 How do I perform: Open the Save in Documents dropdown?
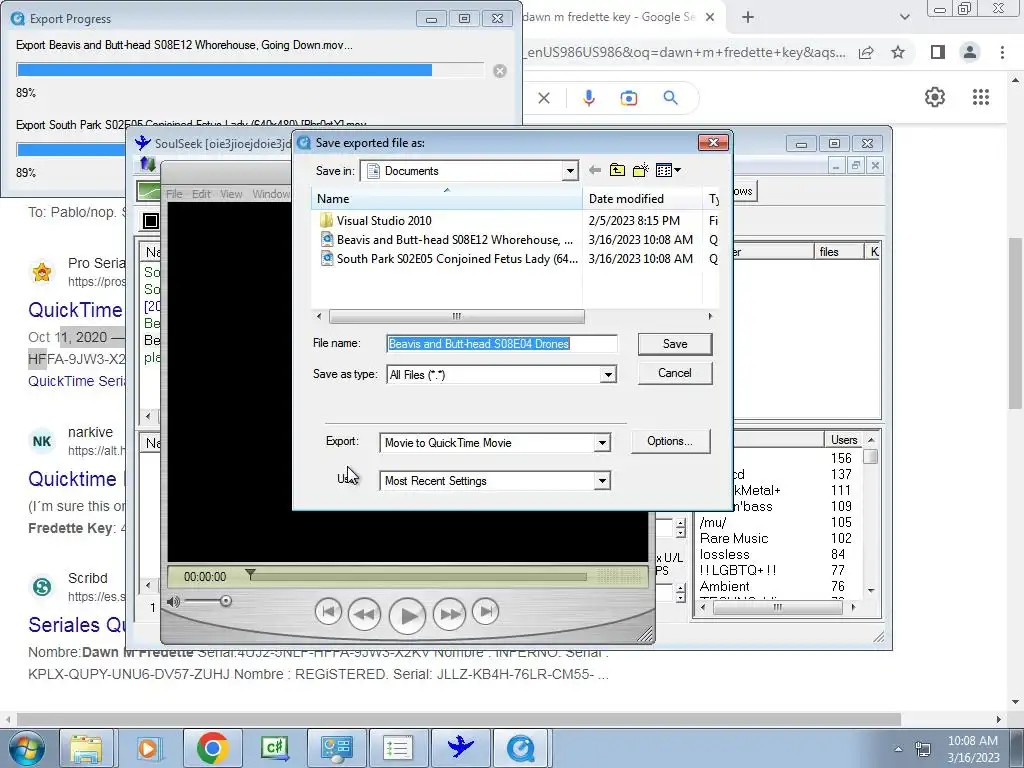(x=570, y=171)
